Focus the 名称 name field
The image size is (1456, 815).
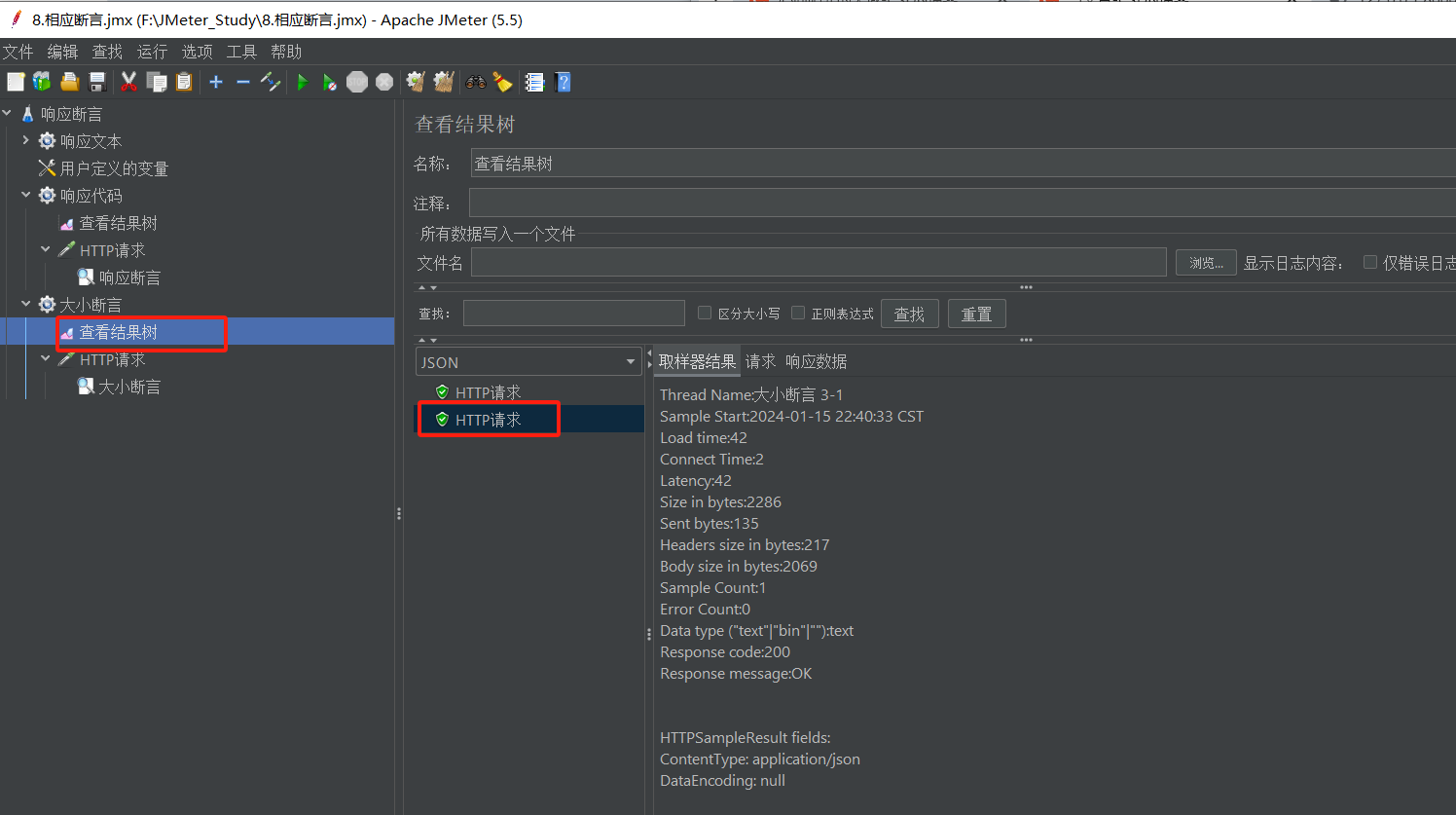point(963,163)
